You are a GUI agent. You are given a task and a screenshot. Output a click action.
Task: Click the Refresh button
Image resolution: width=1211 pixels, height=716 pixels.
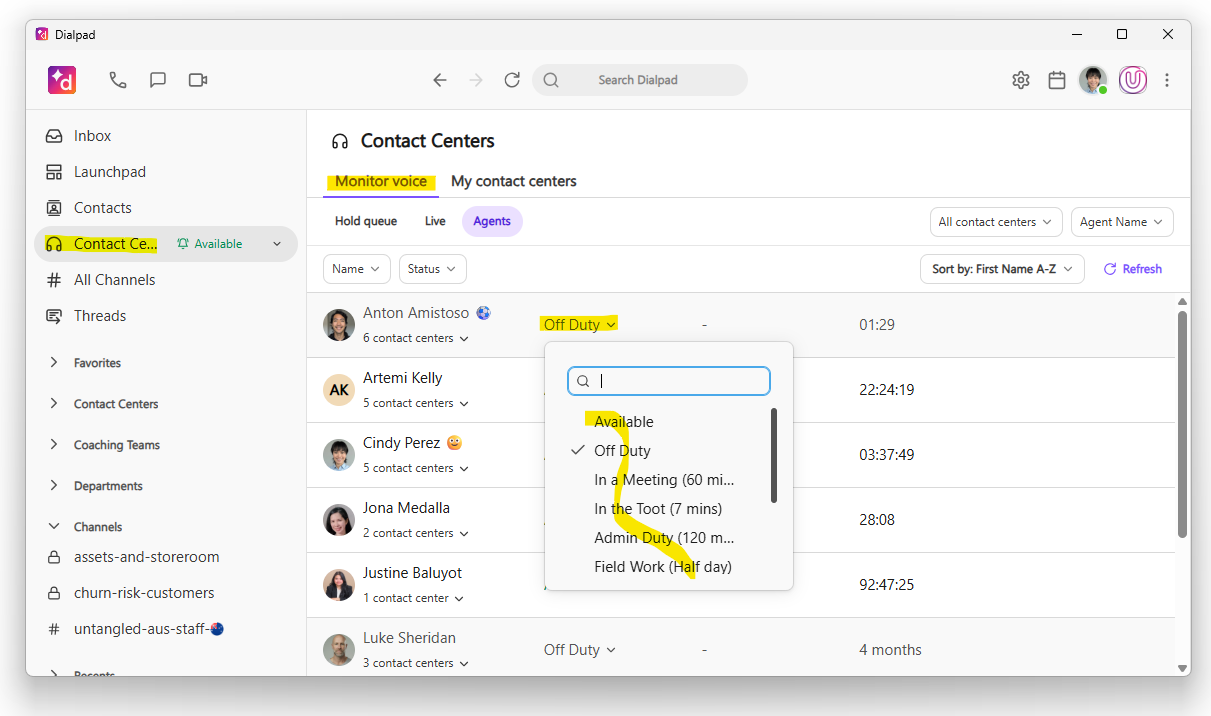(x=1133, y=269)
